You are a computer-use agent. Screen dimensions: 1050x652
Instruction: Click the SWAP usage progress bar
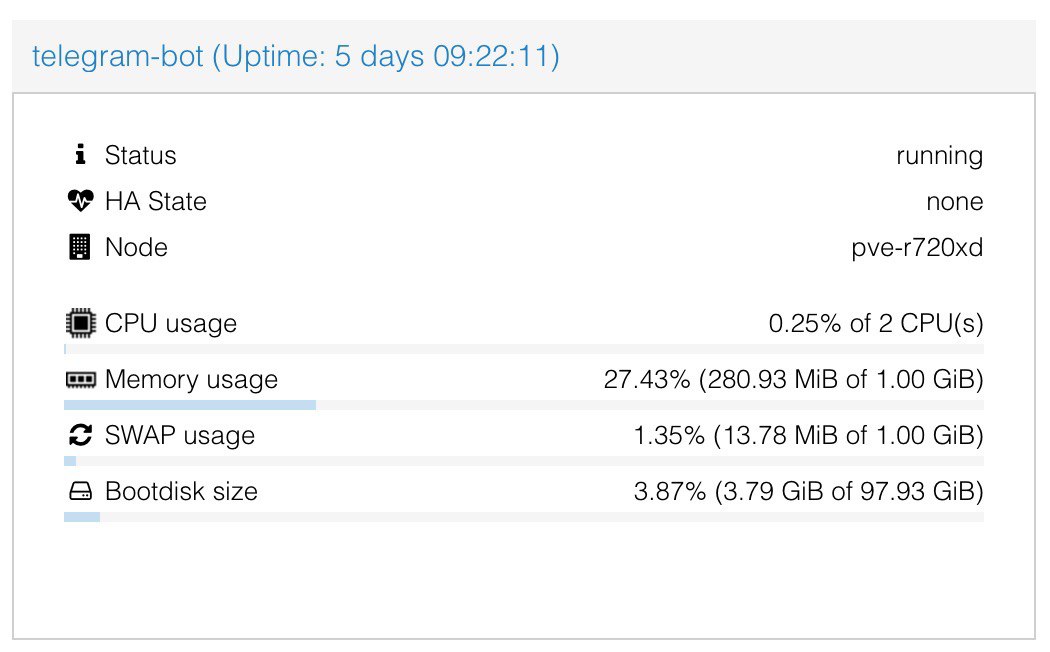coord(524,461)
